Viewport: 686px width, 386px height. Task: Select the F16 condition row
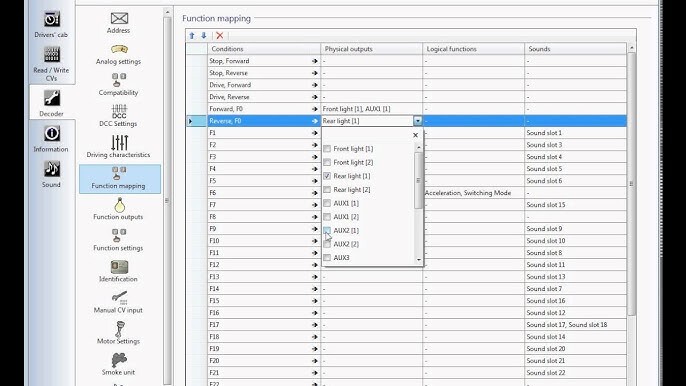pyautogui.click(x=264, y=313)
